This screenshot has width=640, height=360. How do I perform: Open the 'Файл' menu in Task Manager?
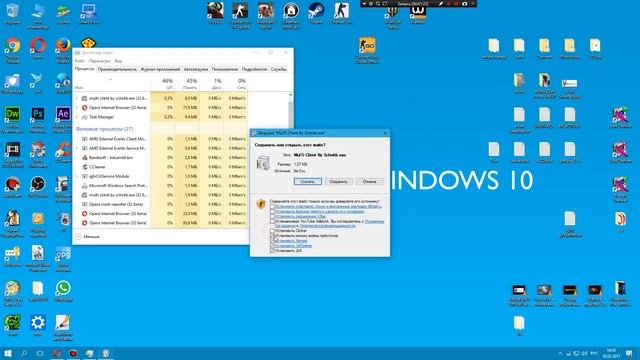(x=80, y=61)
